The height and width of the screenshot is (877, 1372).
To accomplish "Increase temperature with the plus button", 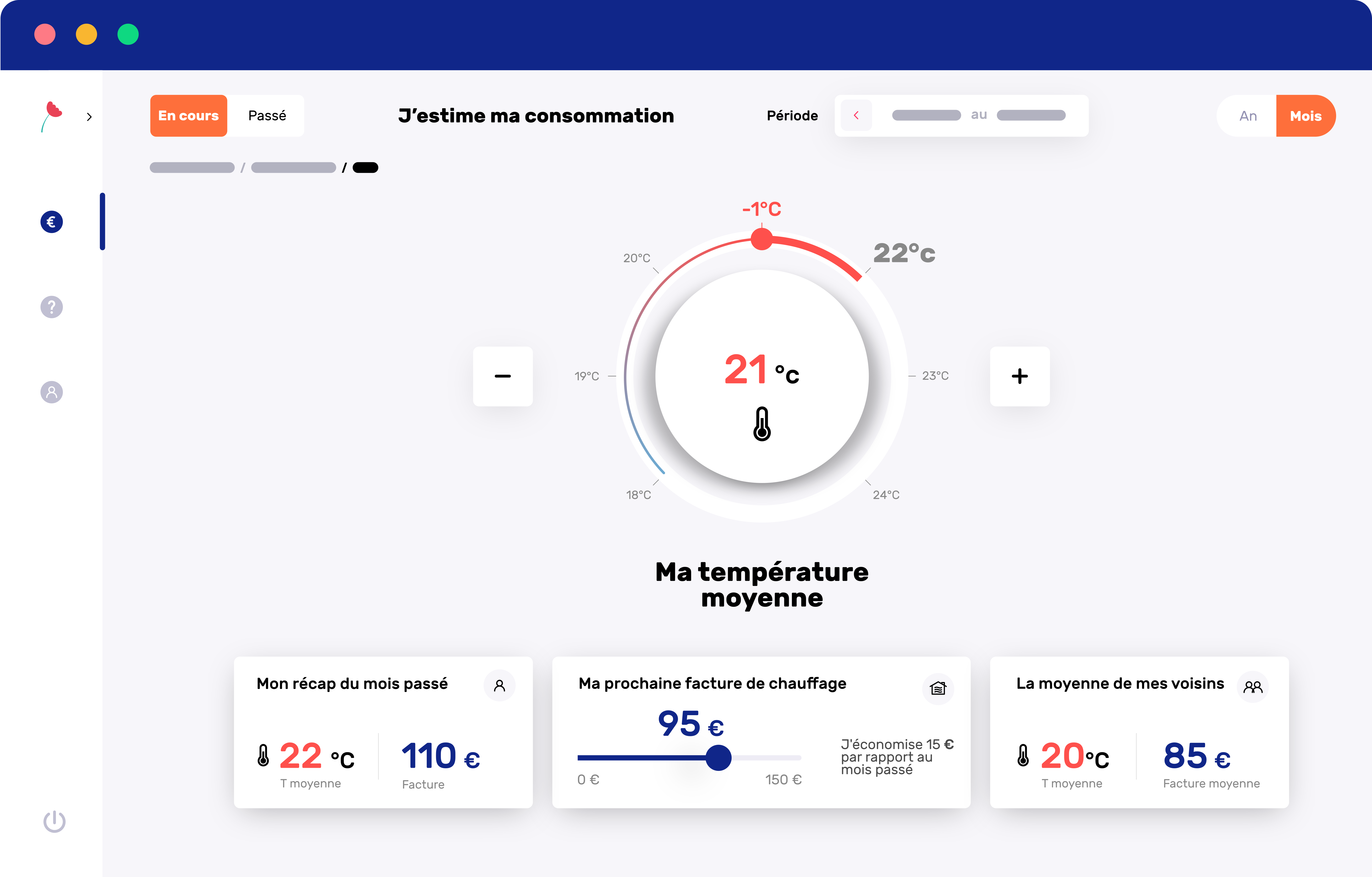I will 1019,376.
